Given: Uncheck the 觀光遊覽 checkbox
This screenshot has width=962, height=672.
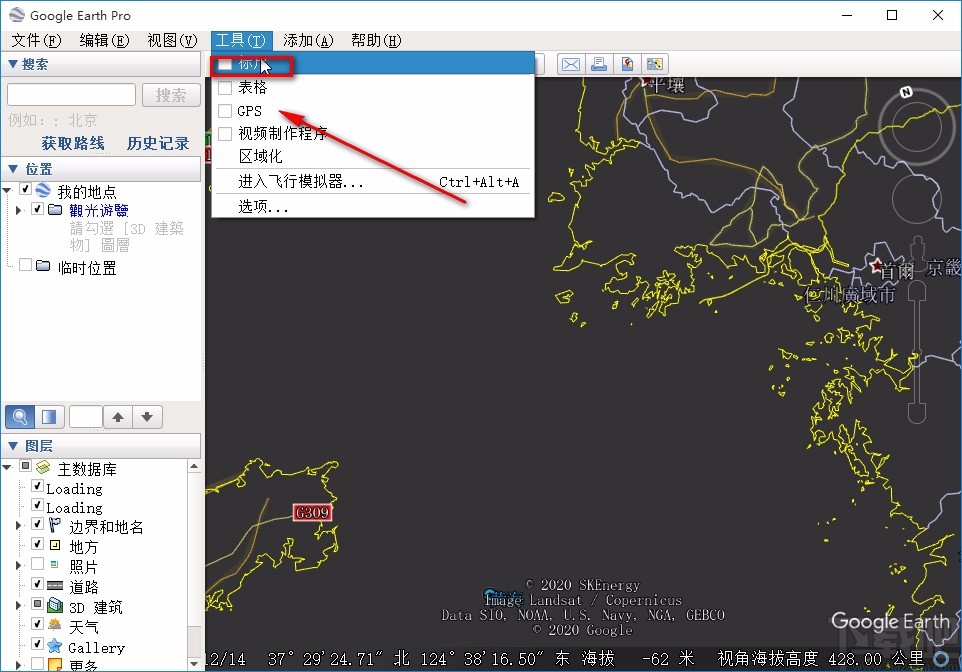Looking at the screenshot, I should [x=37, y=209].
